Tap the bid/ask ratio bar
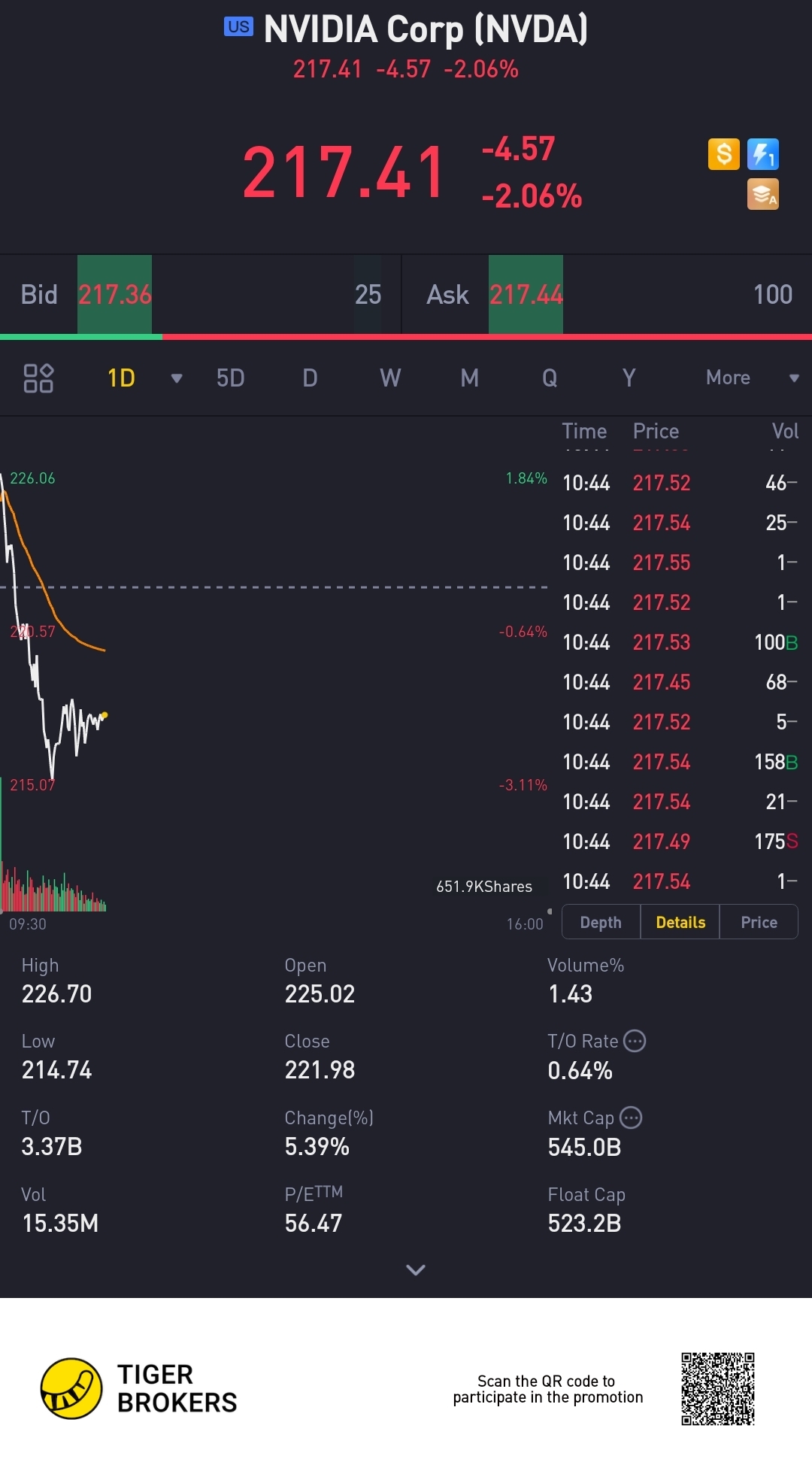The width and height of the screenshot is (812, 1480). (406, 337)
